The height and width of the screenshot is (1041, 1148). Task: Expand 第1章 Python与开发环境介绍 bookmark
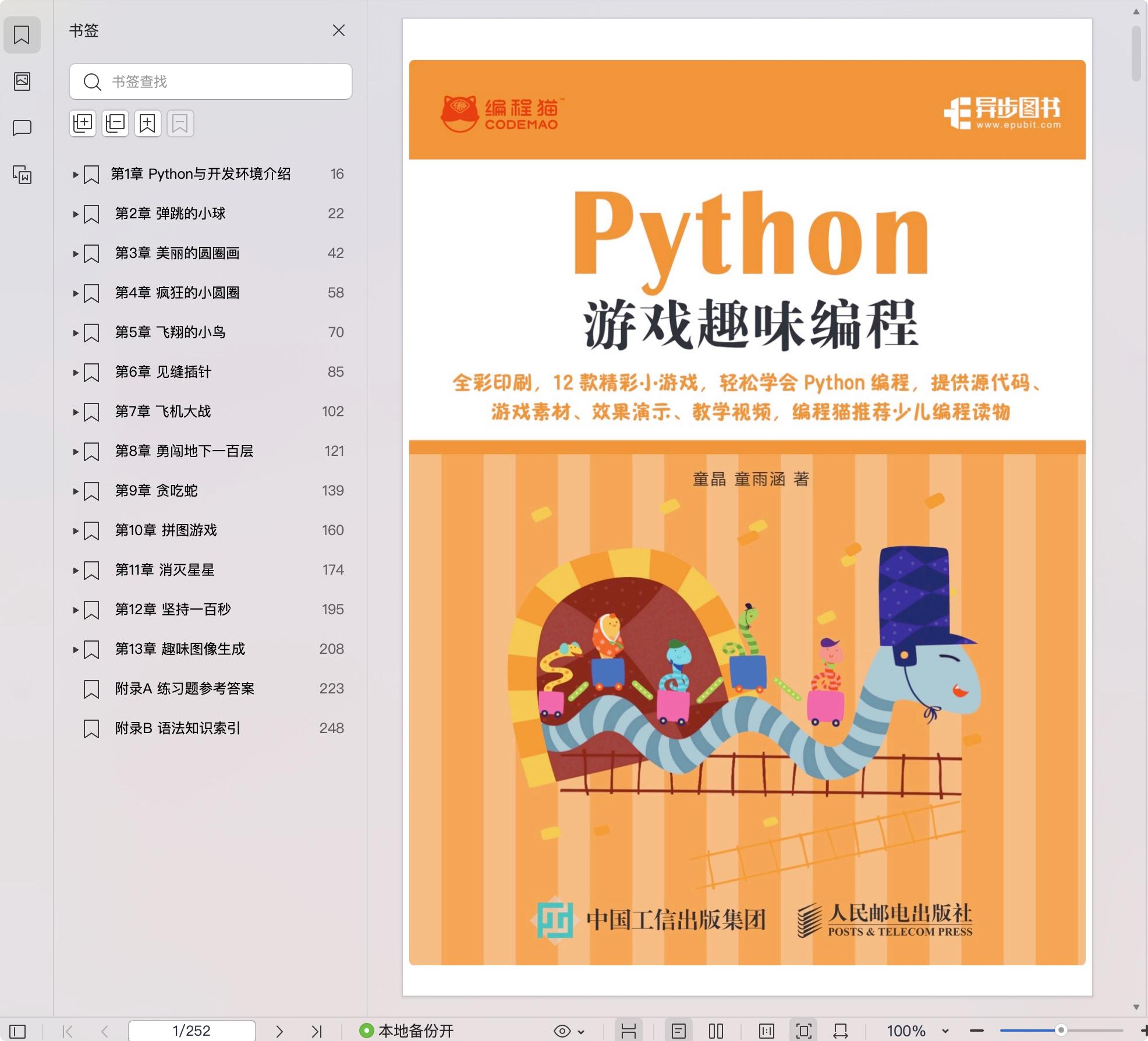76,174
